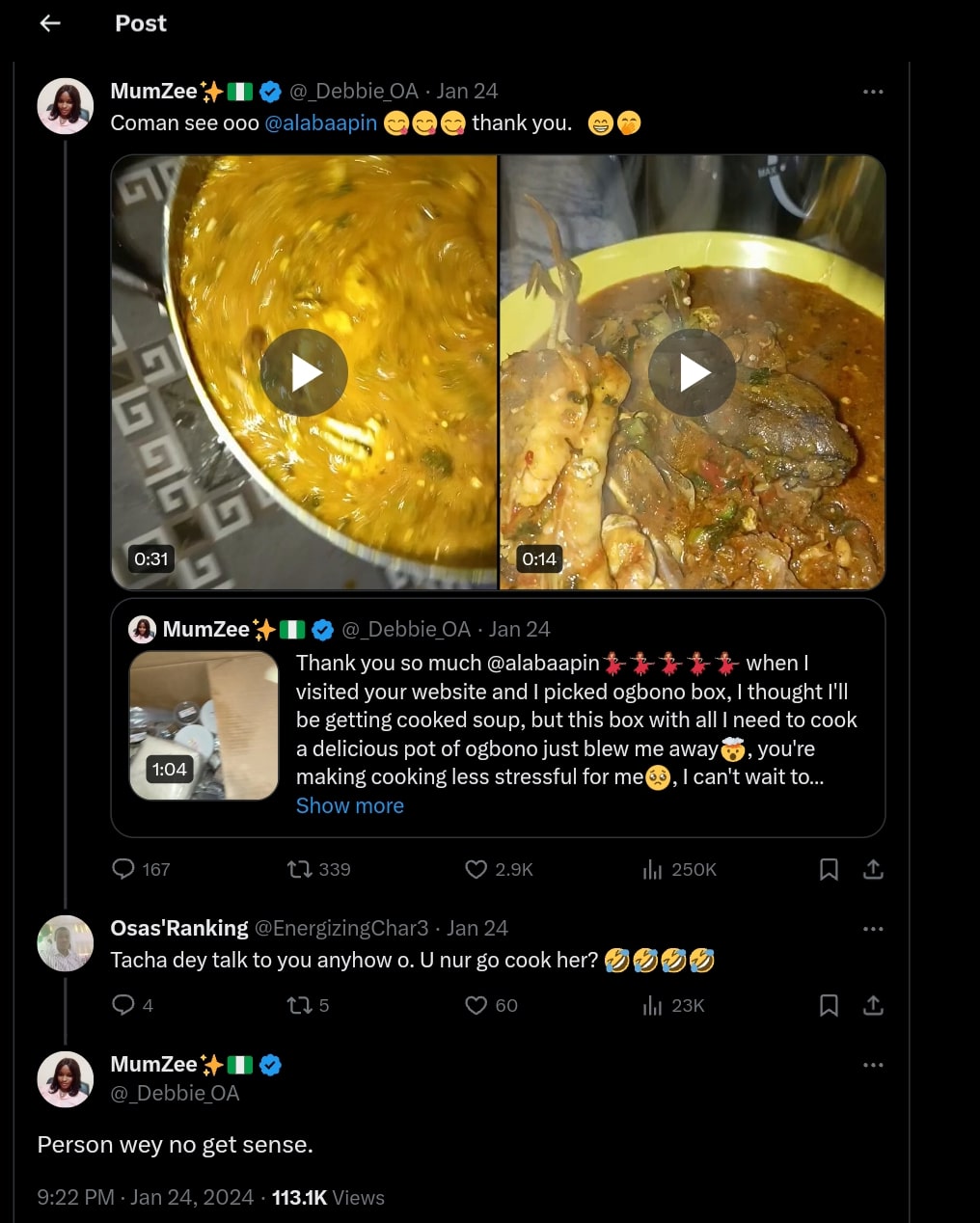Repost Osas'Ranking's reply
Viewport: 980px width, 1223px height.
(300, 1005)
